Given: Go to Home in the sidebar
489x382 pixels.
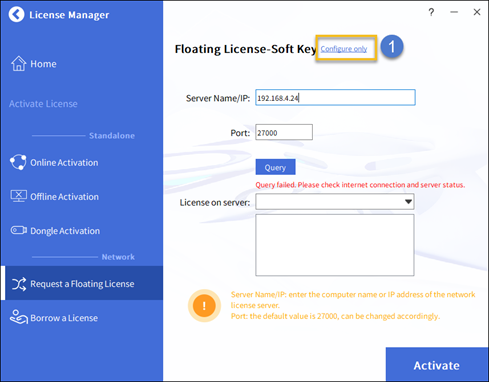Looking at the screenshot, I should [x=43, y=64].
